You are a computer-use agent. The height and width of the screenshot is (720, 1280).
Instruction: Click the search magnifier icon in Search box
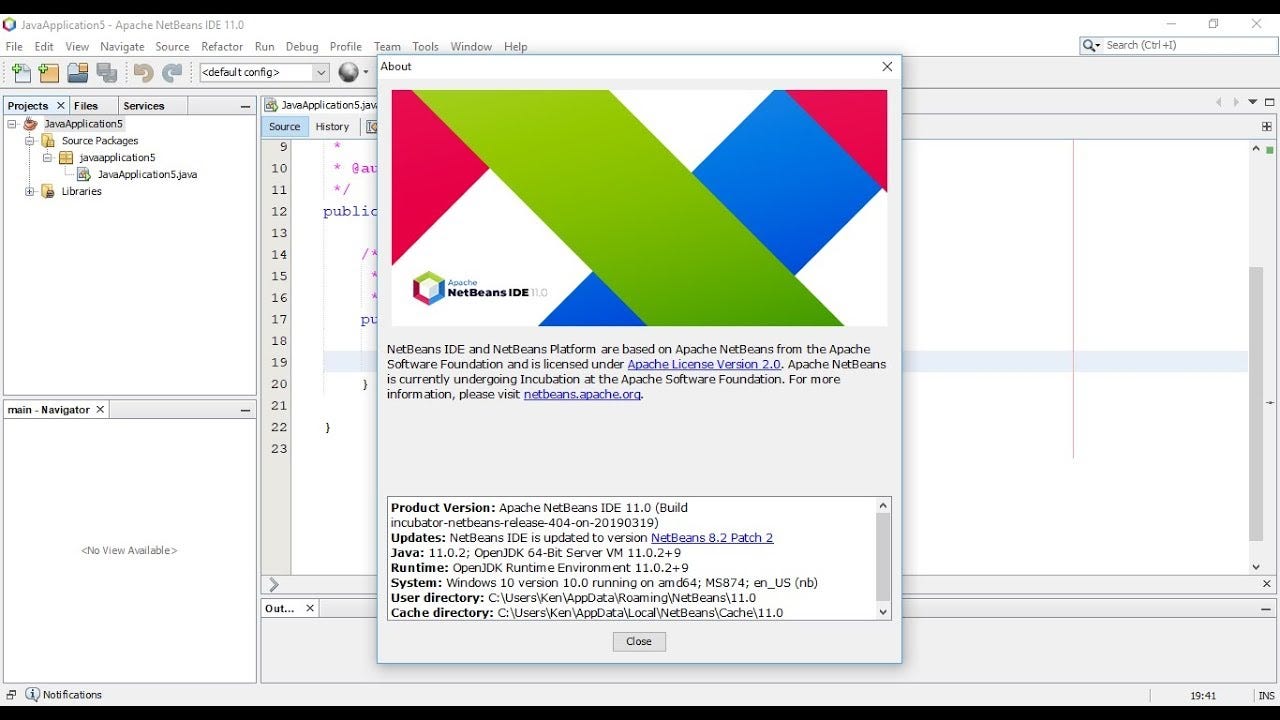point(1089,45)
